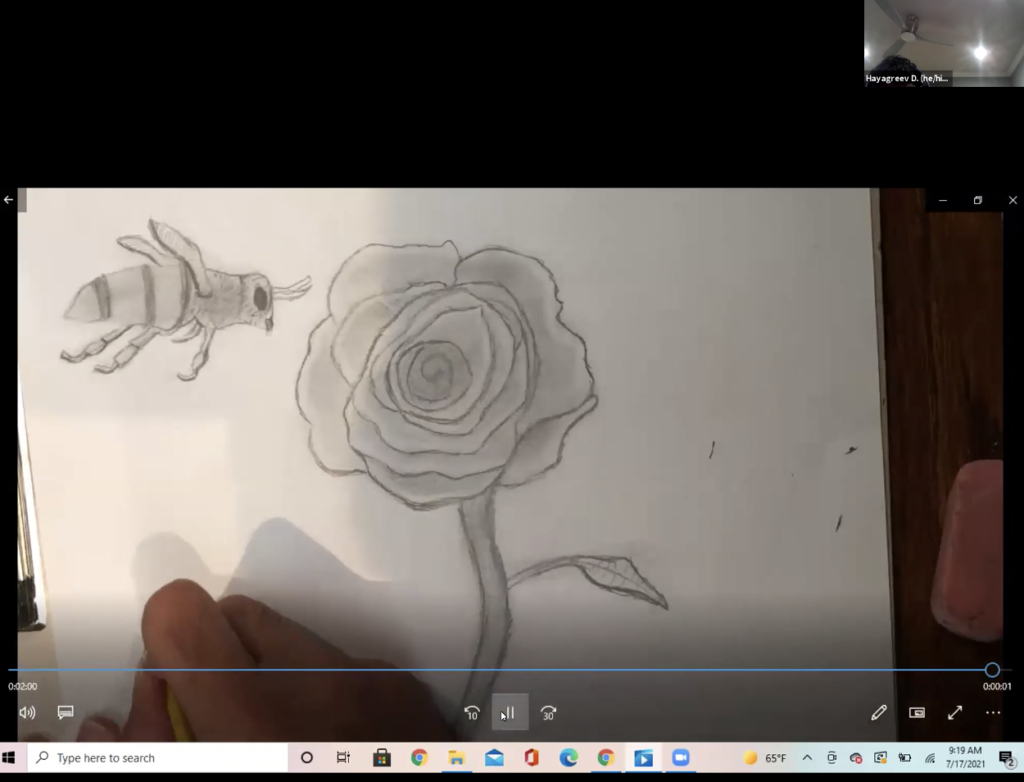Toggle full screen video mode

pos(955,713)
